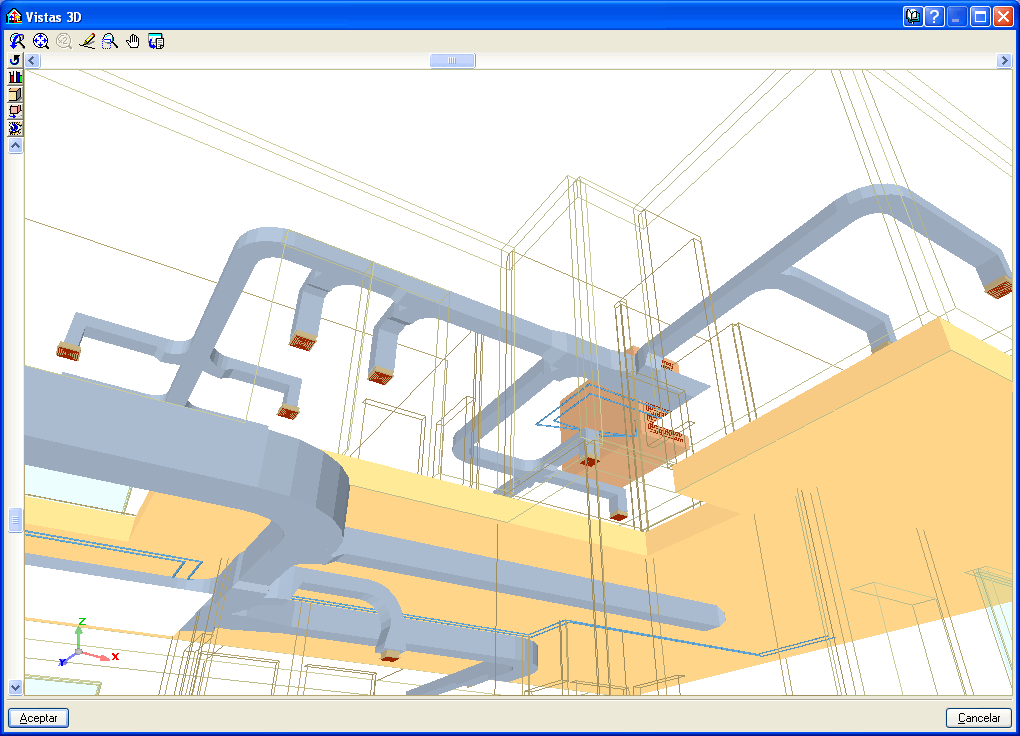Open the print view tool

point(156,41)
